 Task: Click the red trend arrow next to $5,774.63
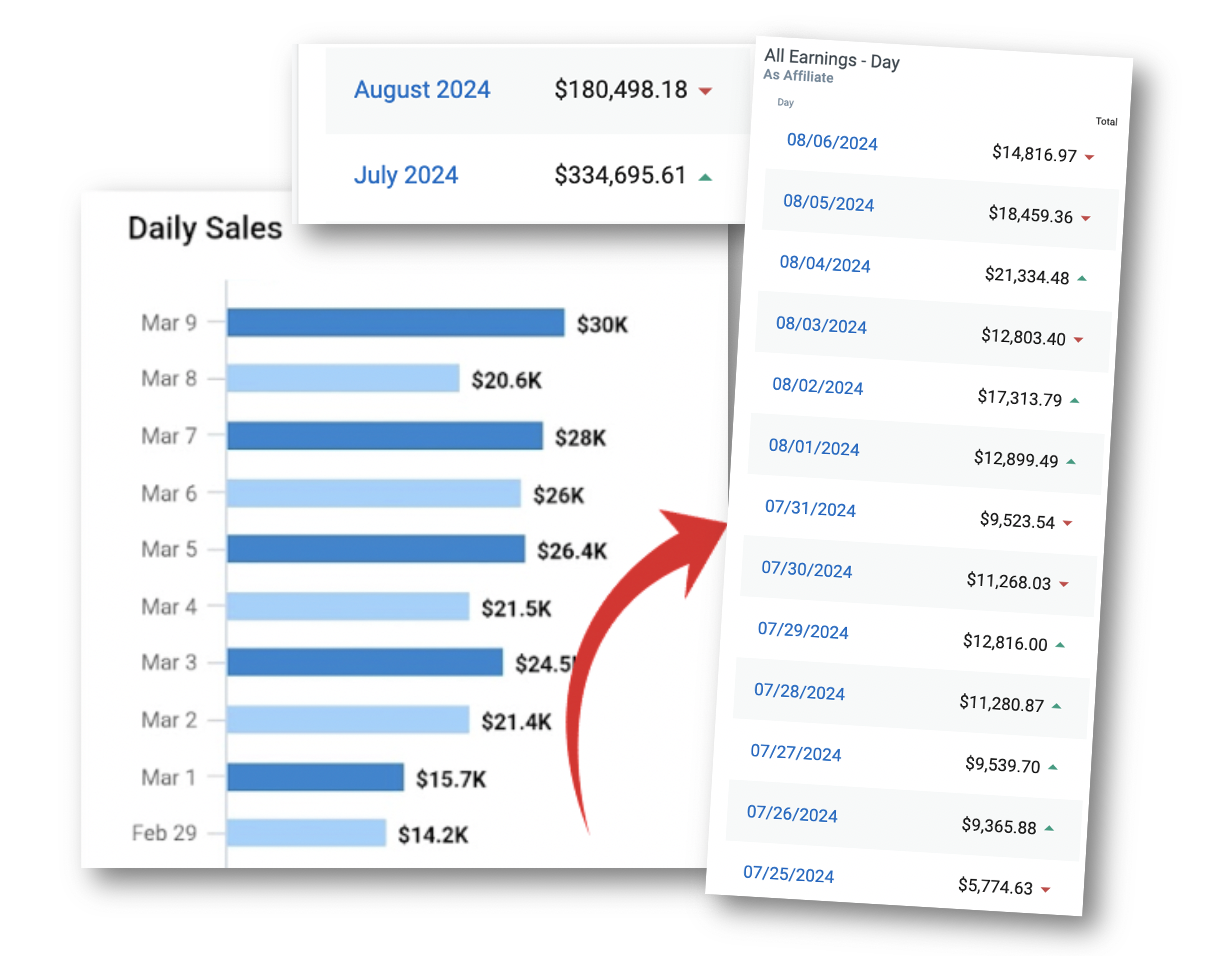click(x=1045, y=889)
